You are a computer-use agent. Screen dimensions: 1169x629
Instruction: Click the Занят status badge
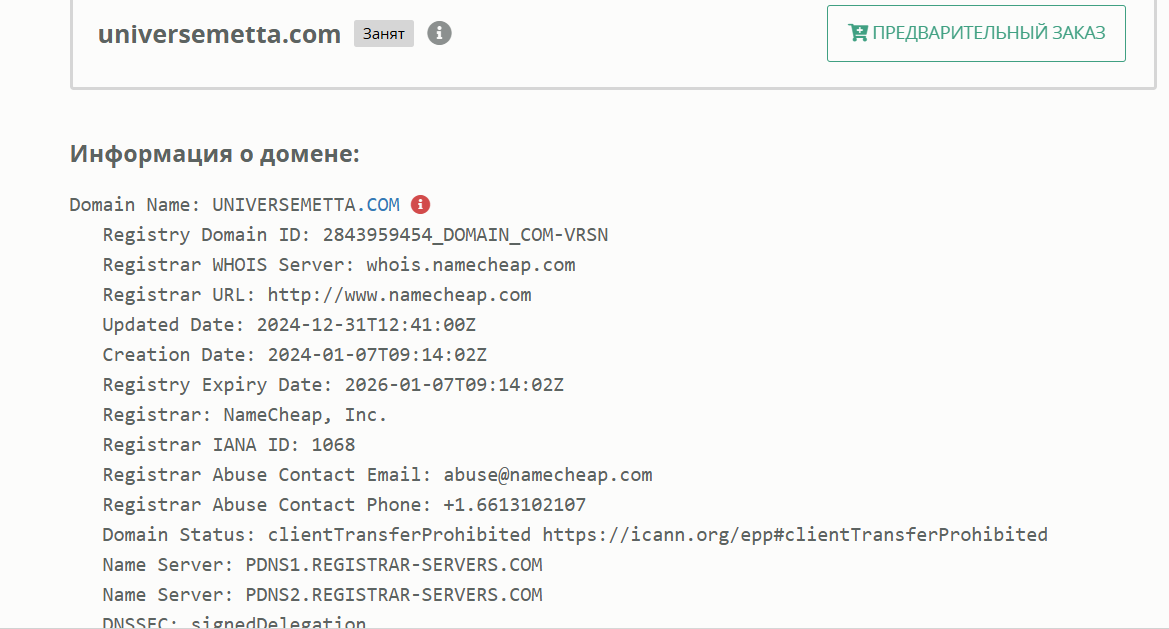(383, 34)
